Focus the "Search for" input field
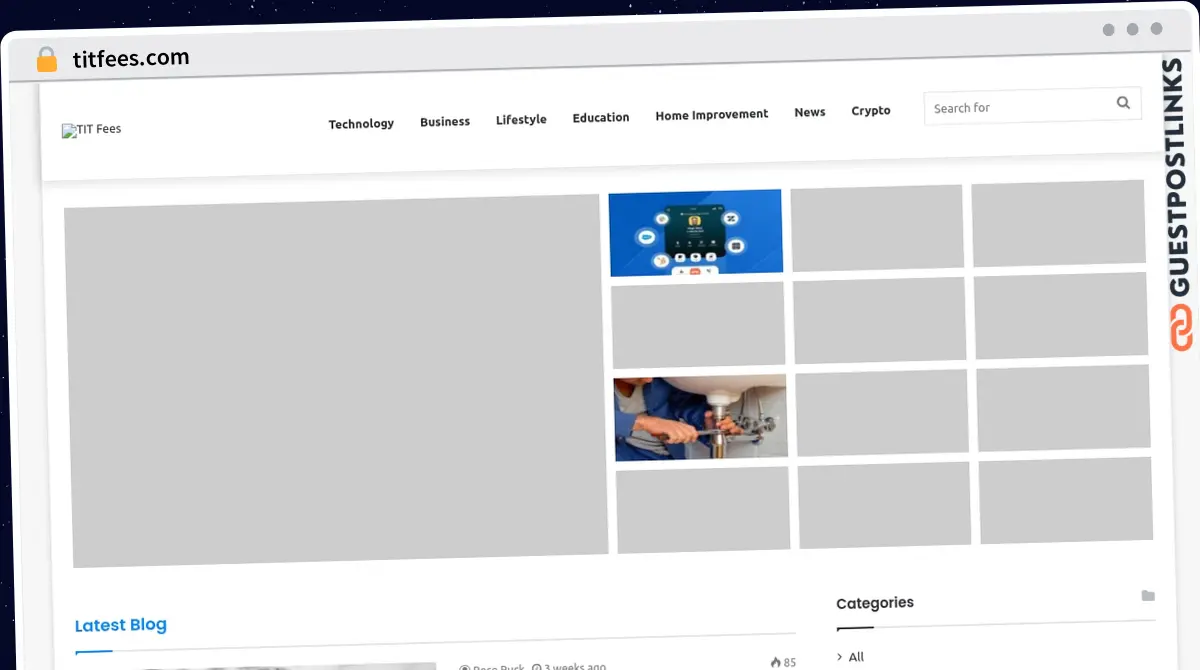Image resolution: width=1200 pixels, height=670 pixels. click(1015, 107)
